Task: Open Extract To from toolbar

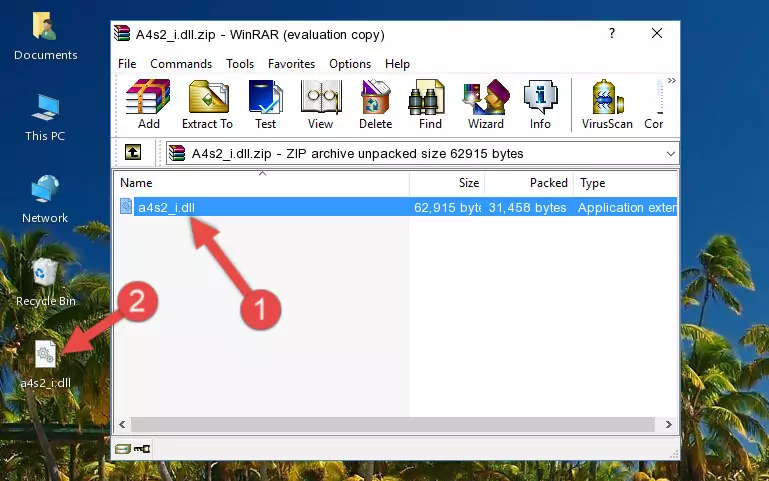Action: click(x=207, y=104)
